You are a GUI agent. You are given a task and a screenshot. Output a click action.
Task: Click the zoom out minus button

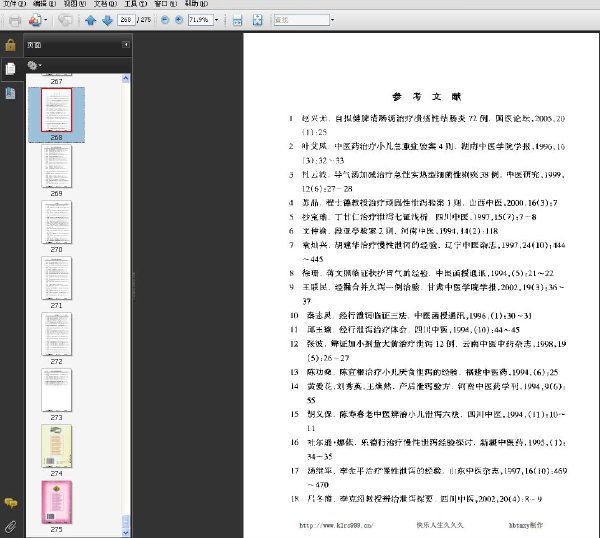pos(165,20)
